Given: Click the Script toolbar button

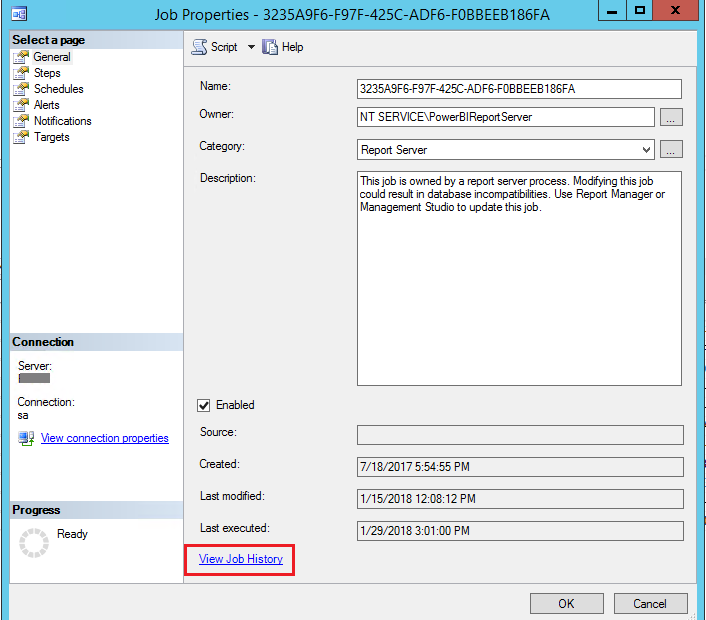Looking at the screenshot, I should tap(214, 47).
